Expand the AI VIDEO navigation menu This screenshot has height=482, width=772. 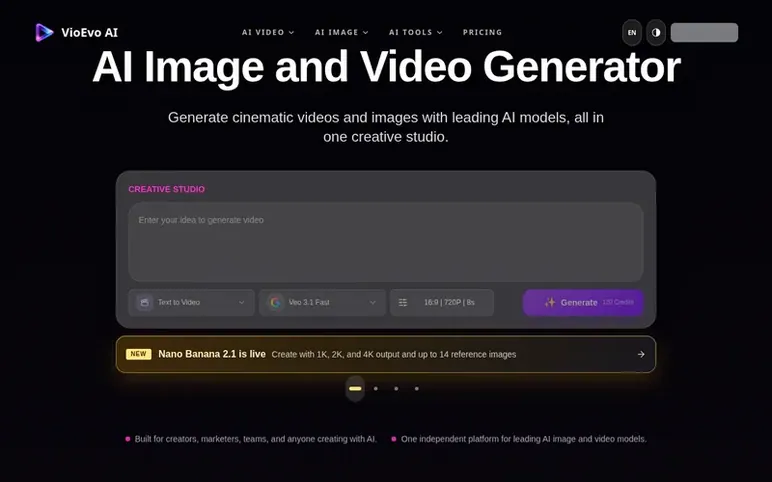point(268,32)
